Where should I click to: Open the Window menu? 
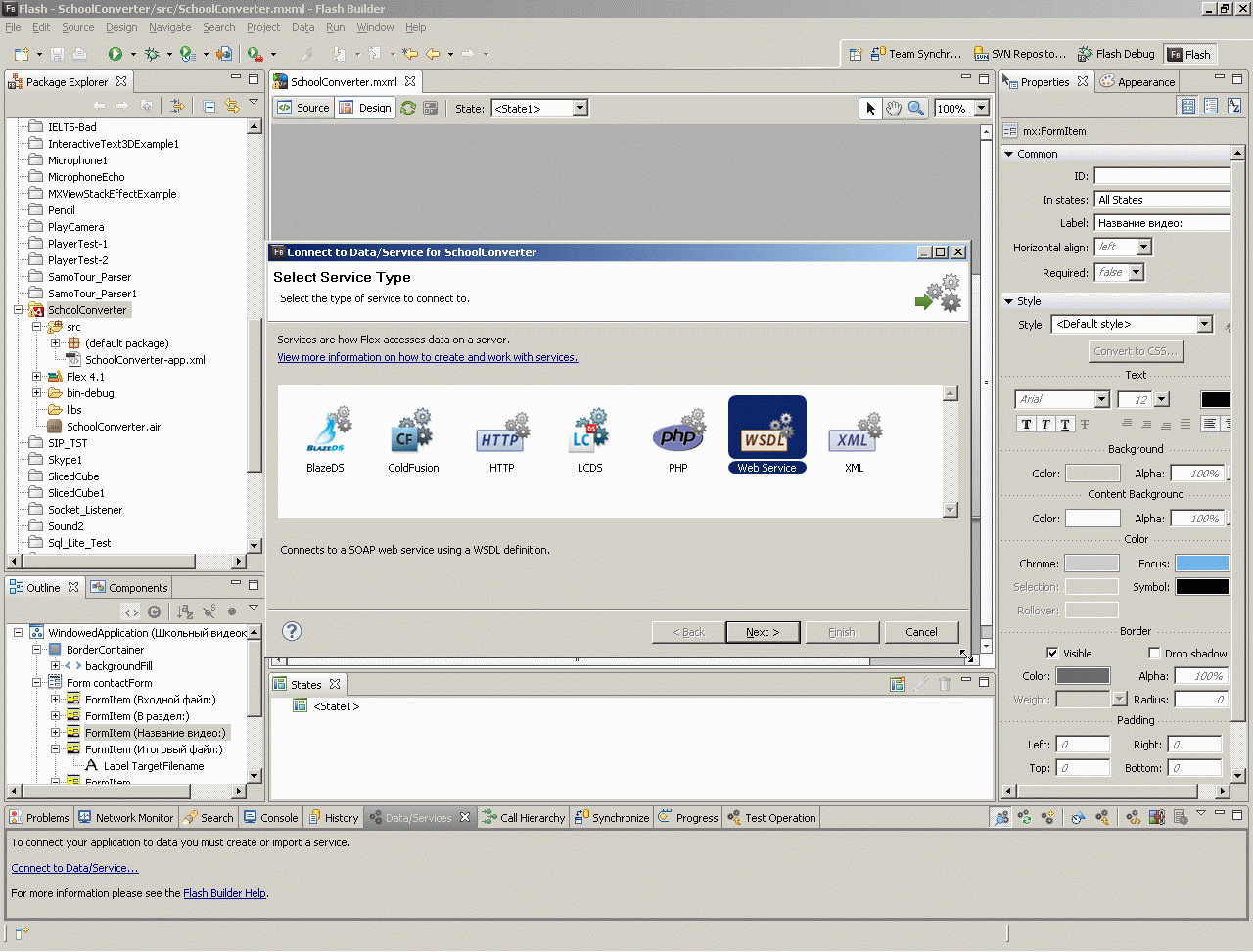pyautogui.click(x=375, y=27)
